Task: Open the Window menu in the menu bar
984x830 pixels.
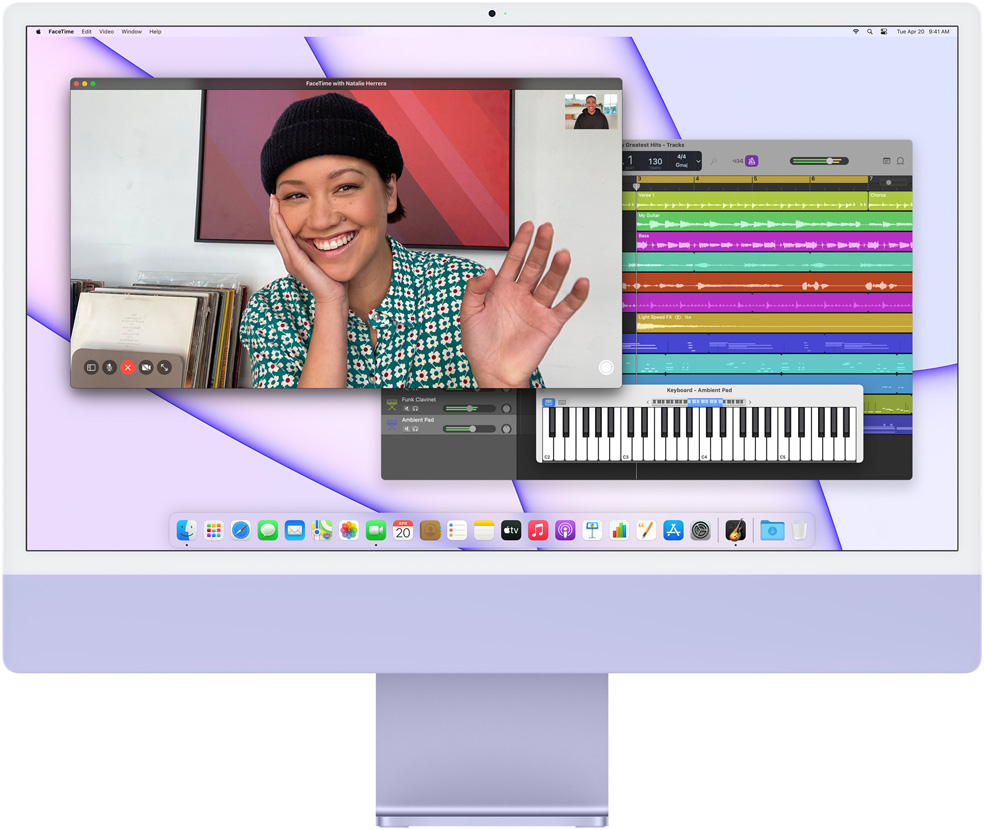Action: pyautogui.click(x=131, y=31)
